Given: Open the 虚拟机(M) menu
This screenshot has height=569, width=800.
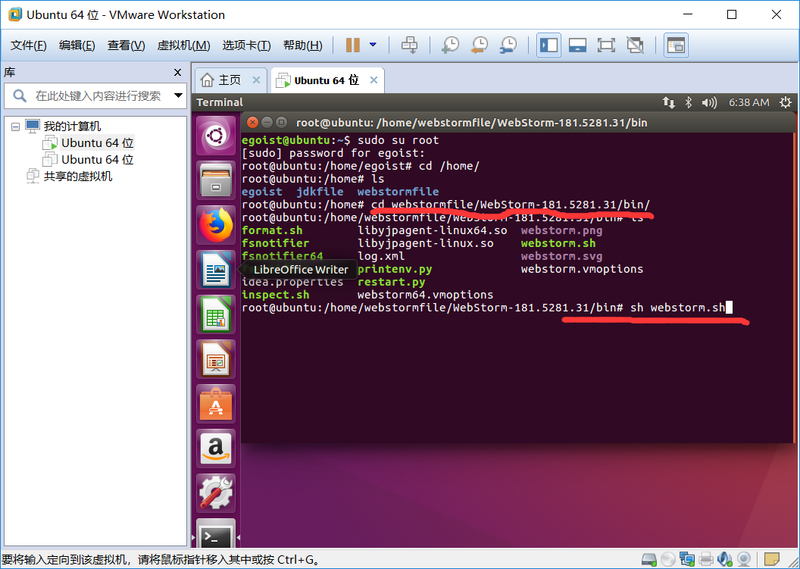Looking at the screenshot, I should coord(183,45).
